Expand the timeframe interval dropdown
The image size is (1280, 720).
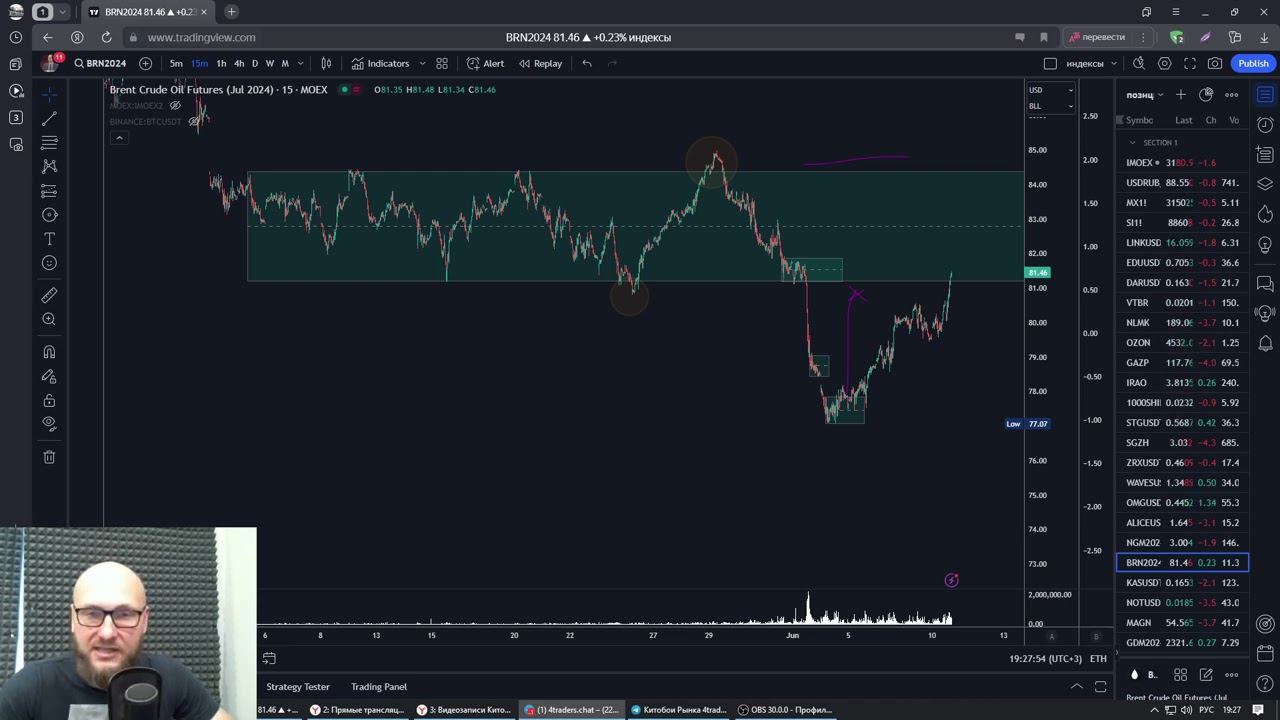pyautogui.click(x=300, y=63)
